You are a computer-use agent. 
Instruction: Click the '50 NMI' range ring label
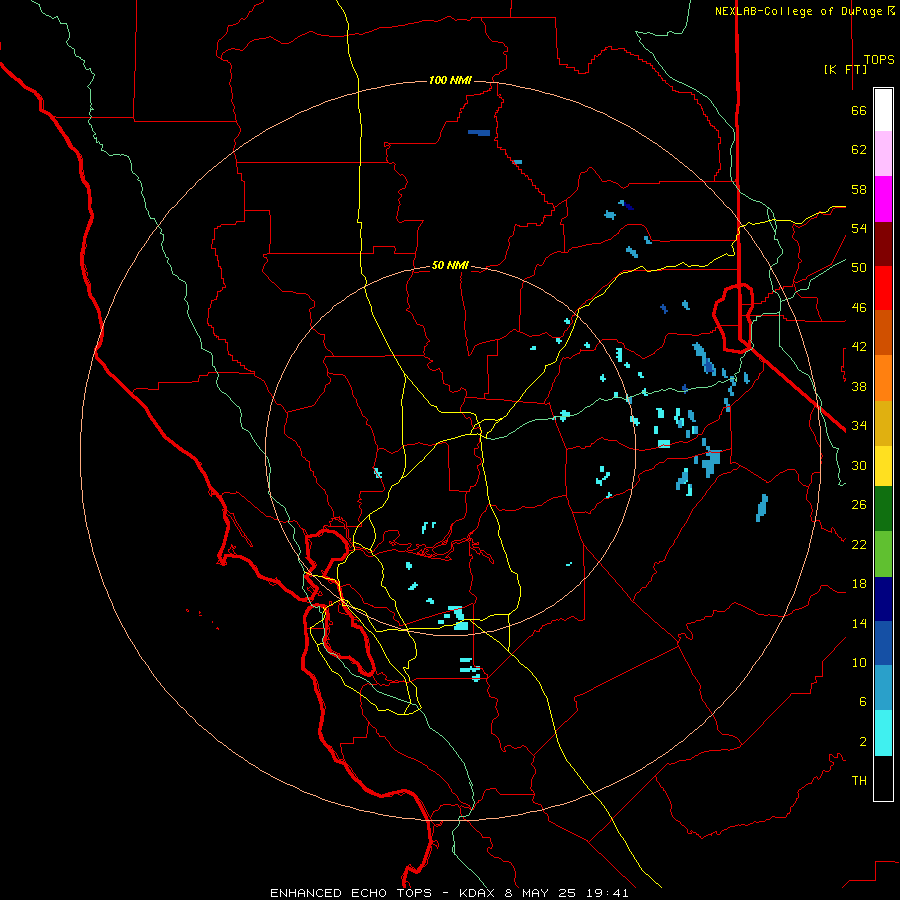point(450,265)
